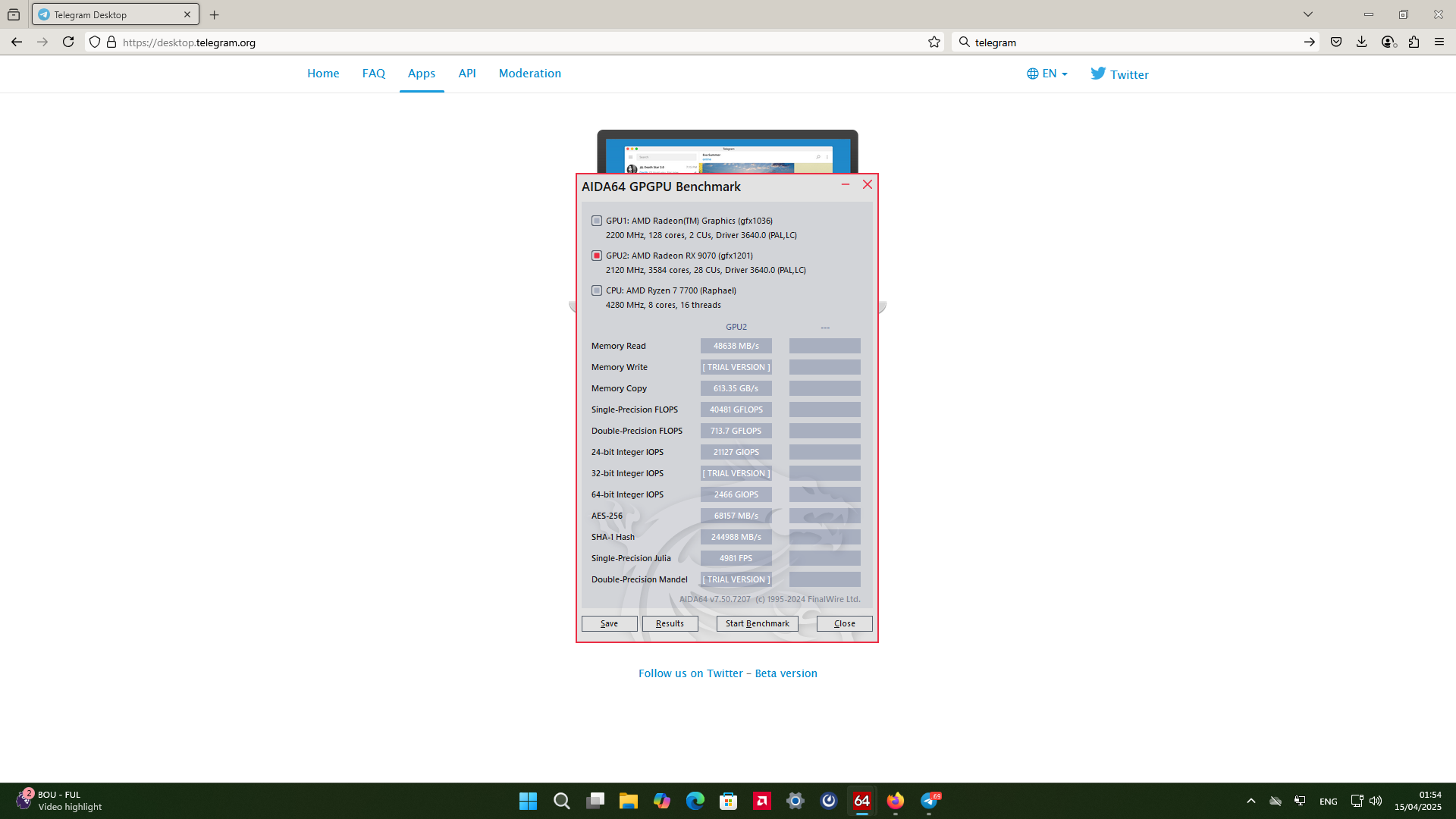Viewport: 1456px width, 819px height.
Task: Go forward in browser history
Action: pos(42,42)
